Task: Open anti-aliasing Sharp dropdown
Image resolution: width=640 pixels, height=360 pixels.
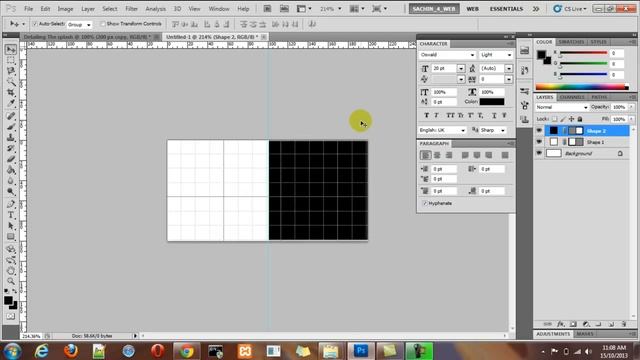Action: [493, 130]
